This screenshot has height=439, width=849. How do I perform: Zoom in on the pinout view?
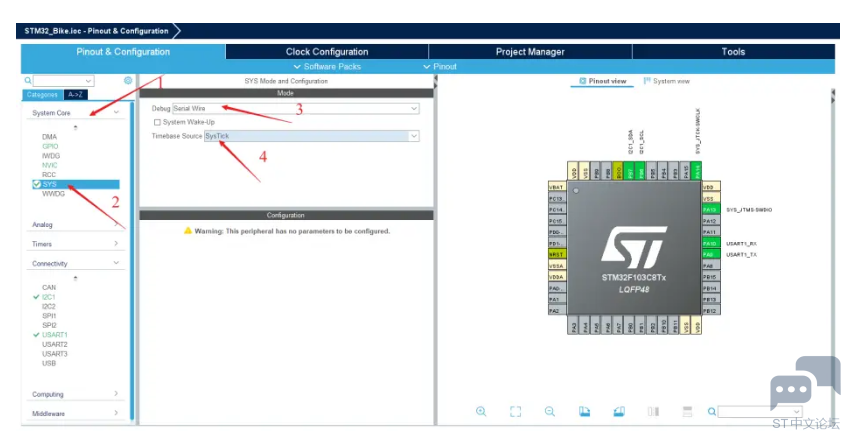481,411
